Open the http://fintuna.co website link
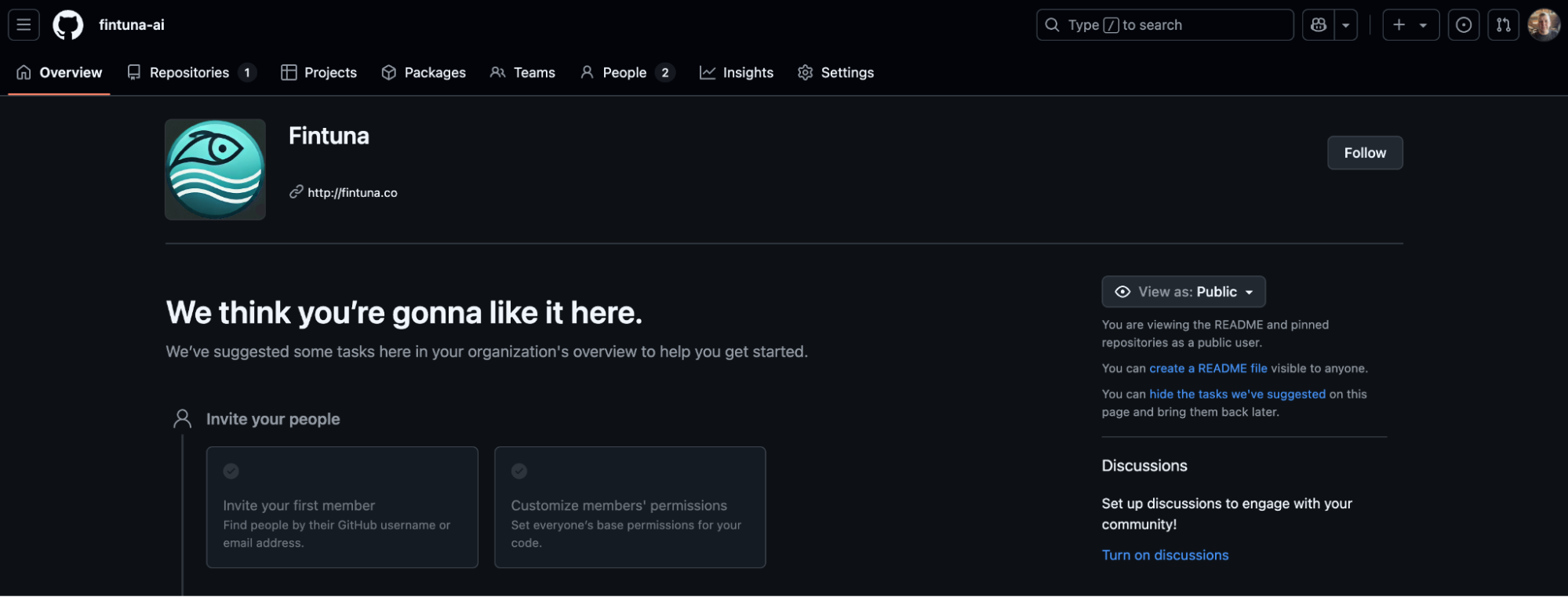Image resolution: width=1568 pixels, height=597 pixels. pos(352,193)
